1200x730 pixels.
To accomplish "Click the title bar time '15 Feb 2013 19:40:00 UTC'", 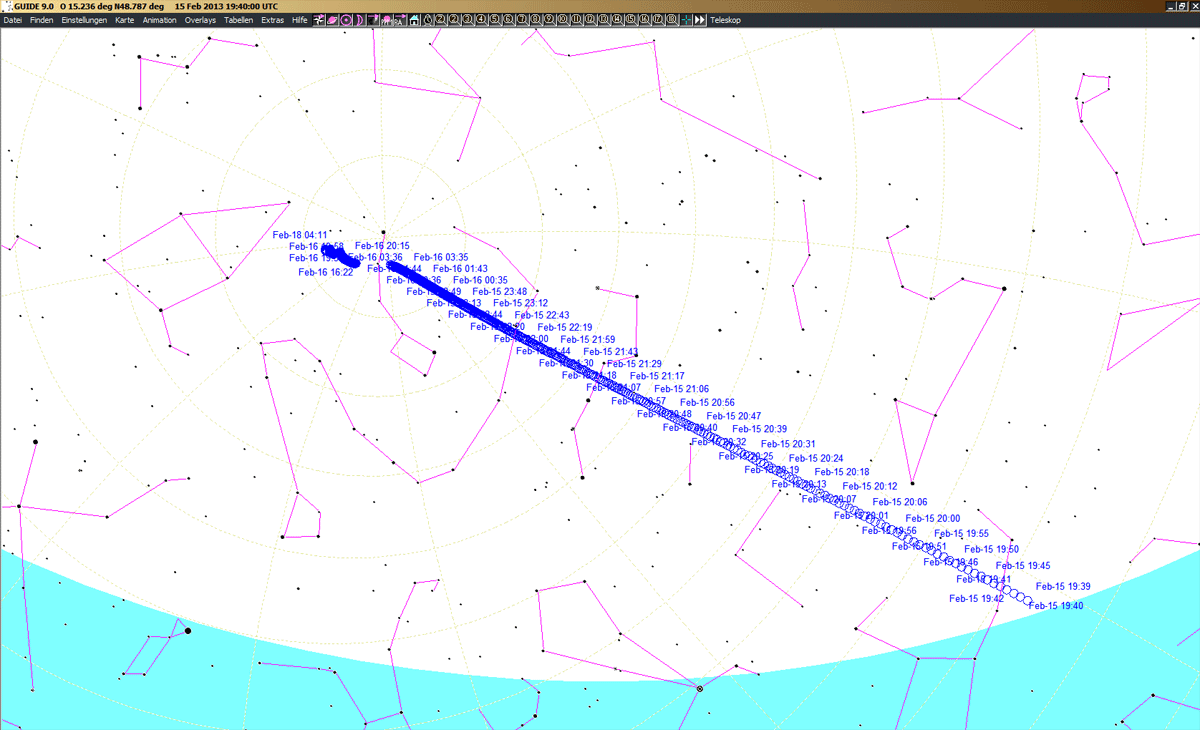I will point(227,6).
